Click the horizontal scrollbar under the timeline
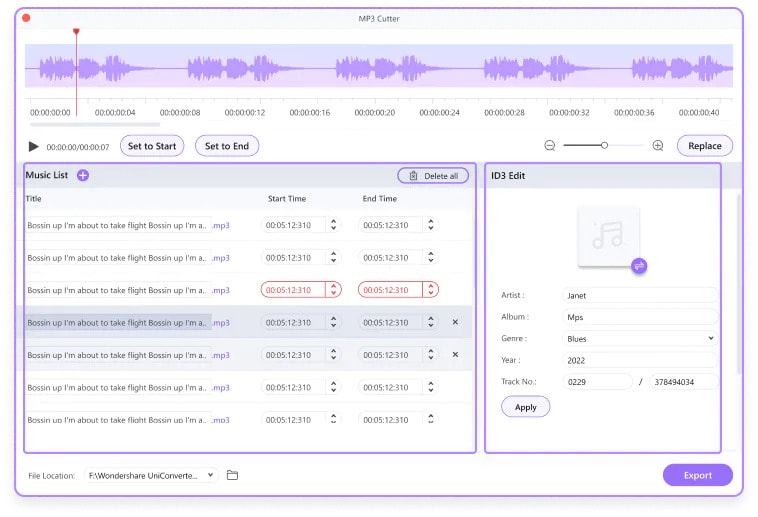The height and width of the screenshot is (517, 758). point(95,125)
